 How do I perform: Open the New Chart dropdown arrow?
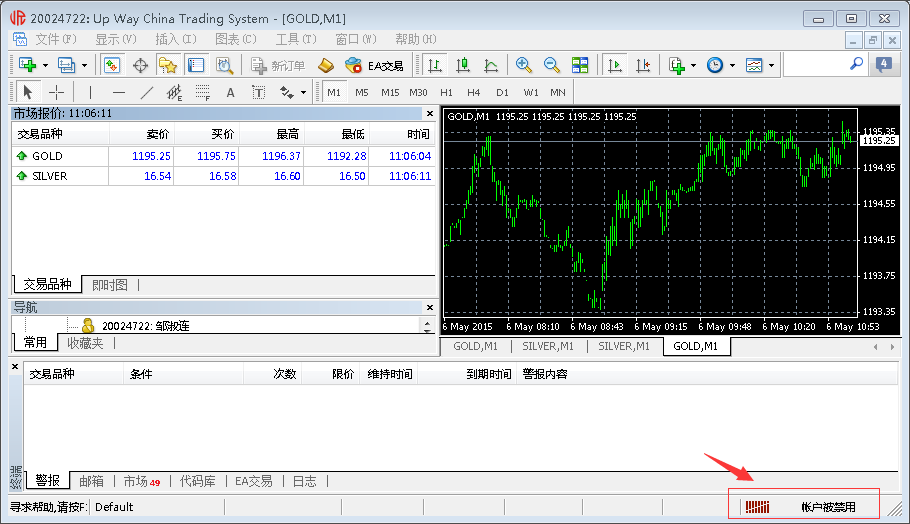coord(45,65)
